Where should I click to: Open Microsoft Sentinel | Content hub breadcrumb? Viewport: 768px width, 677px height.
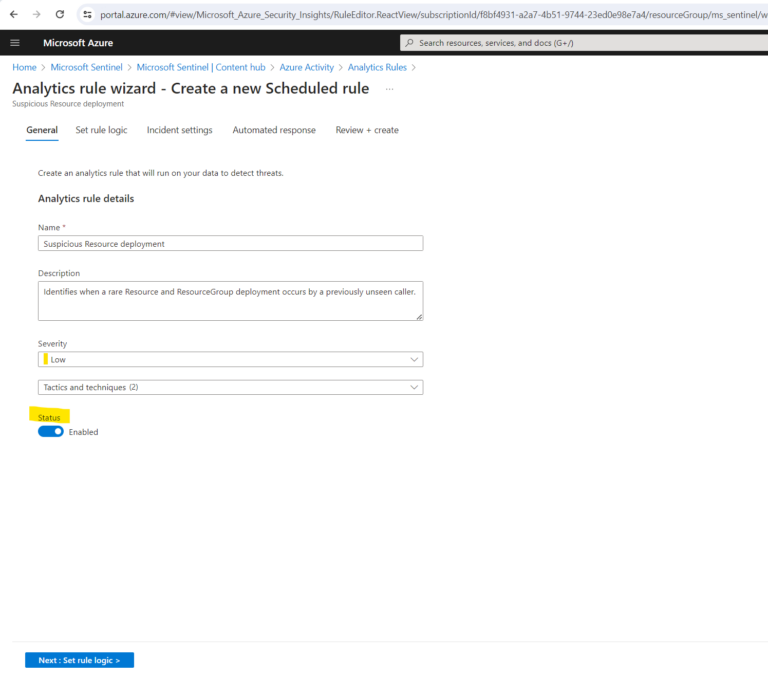point(201,67)
